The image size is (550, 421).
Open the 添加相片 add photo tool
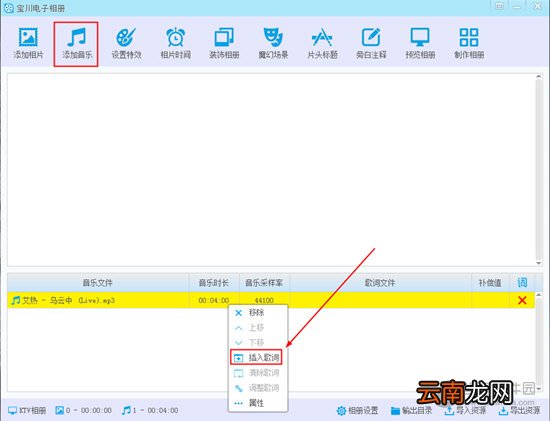point(28,44)
